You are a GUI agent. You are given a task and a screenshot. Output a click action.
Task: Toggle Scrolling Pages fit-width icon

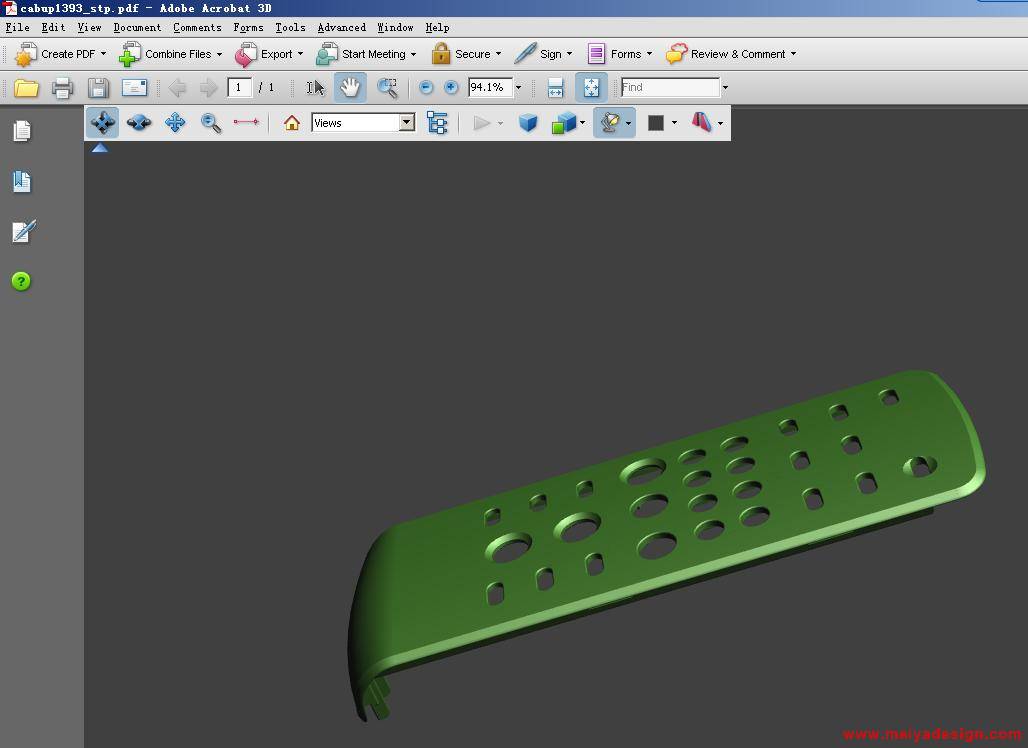pos(555,87)
